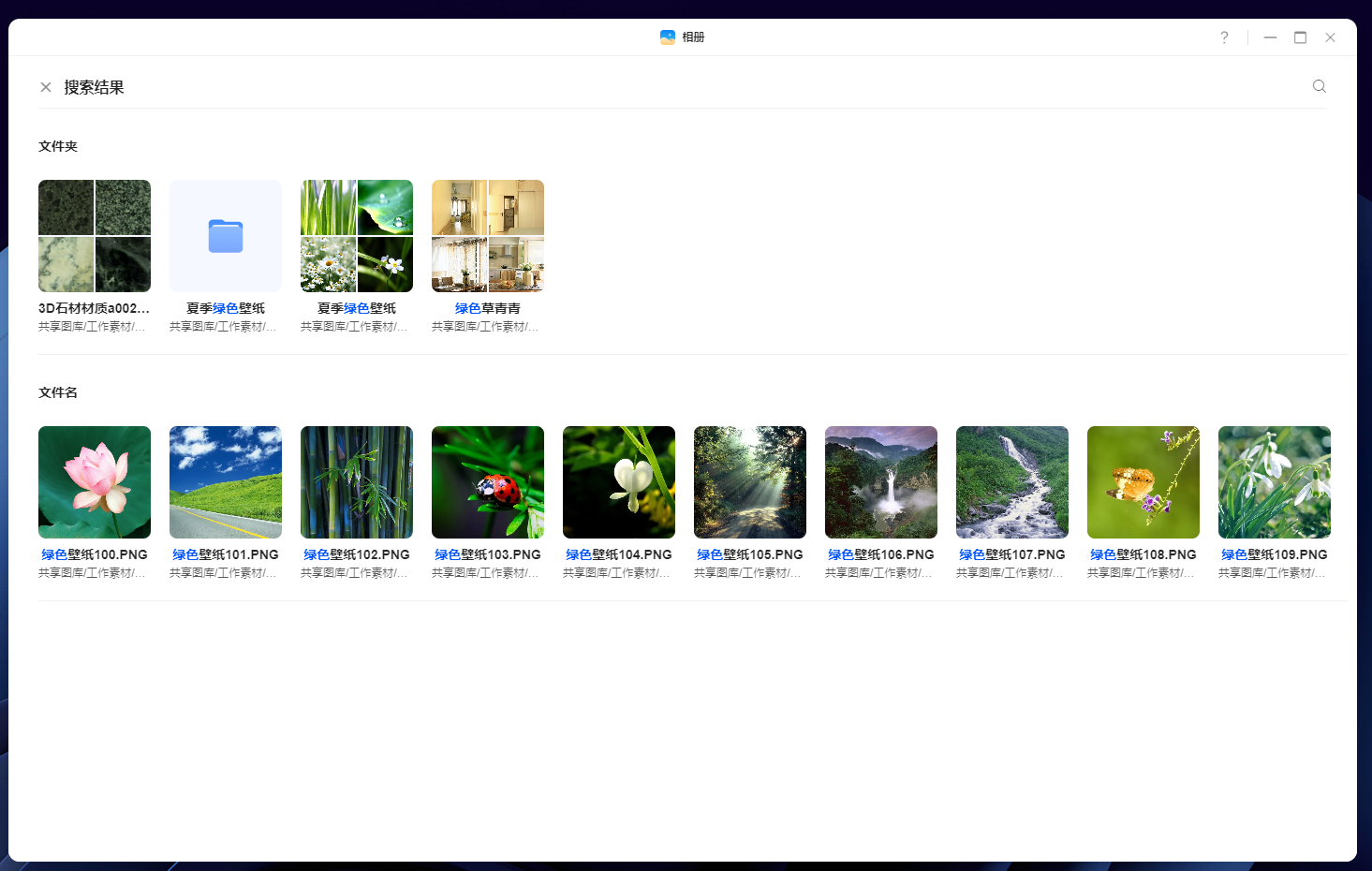Select the butterfly image thumbnail
Screen dimensions: 1372x871
(x=1143, y=482)
